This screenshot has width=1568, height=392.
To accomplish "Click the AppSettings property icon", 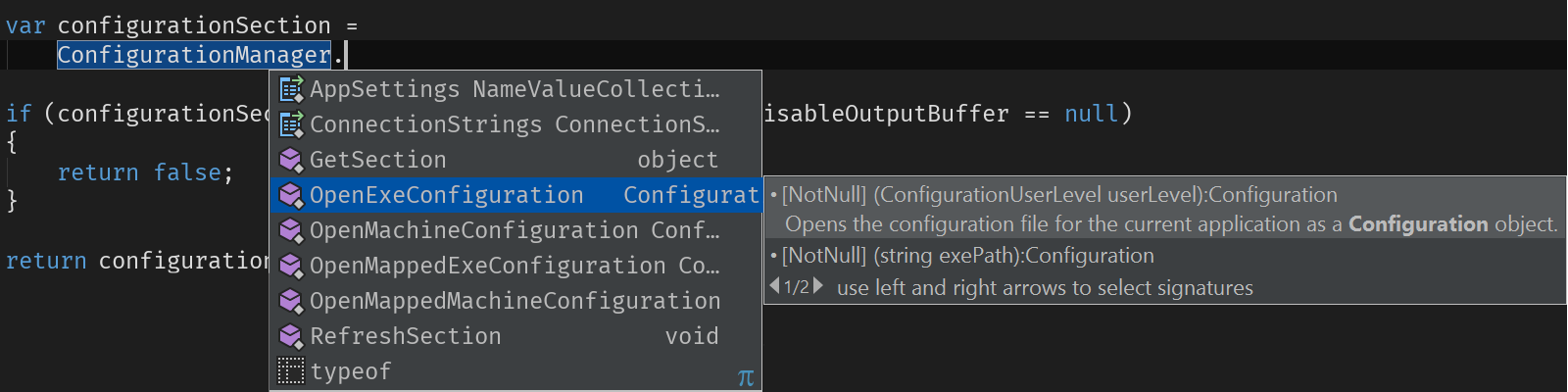I will [291, 89].
